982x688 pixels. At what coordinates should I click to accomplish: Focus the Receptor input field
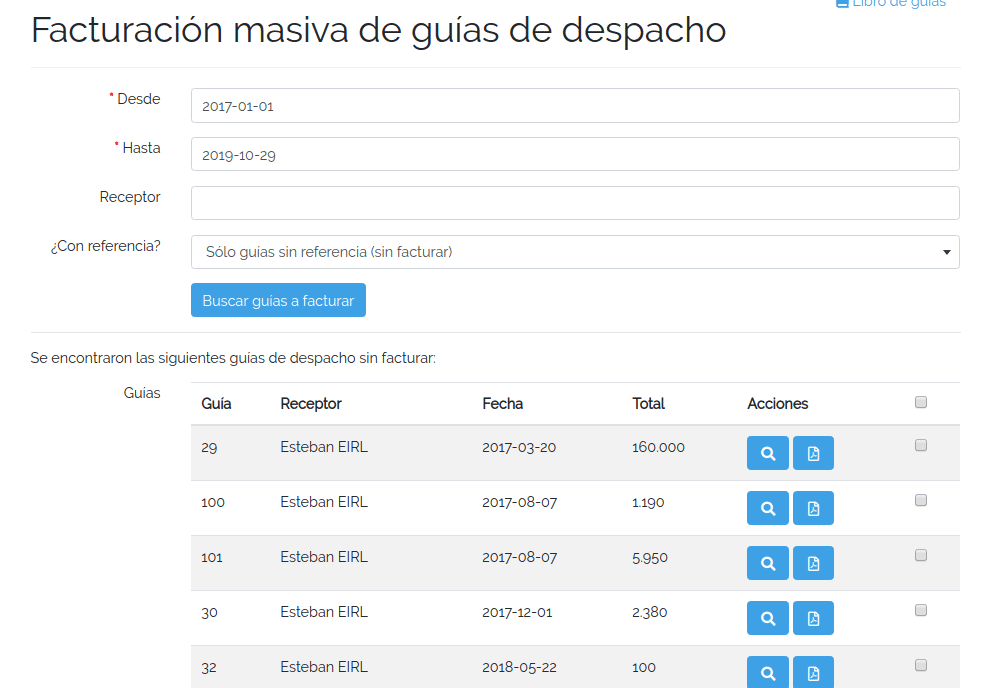(x=575, y=202)
